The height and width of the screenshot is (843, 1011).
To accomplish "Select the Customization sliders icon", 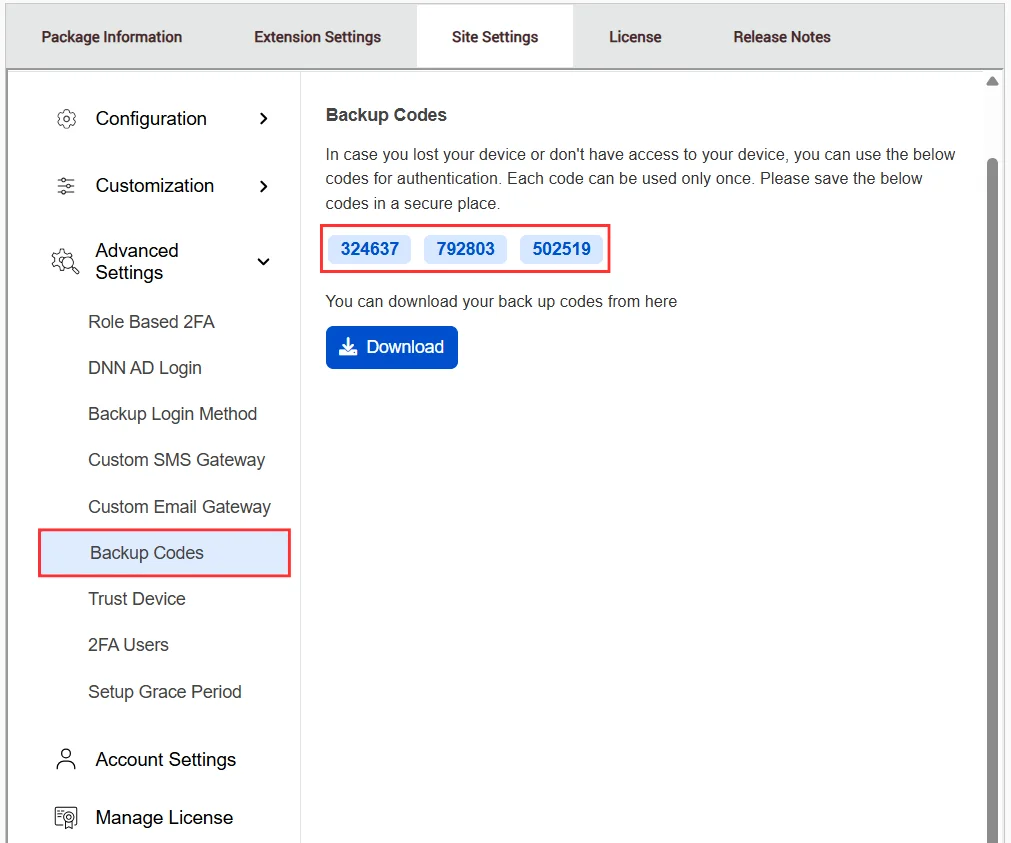I will point(66,186).
